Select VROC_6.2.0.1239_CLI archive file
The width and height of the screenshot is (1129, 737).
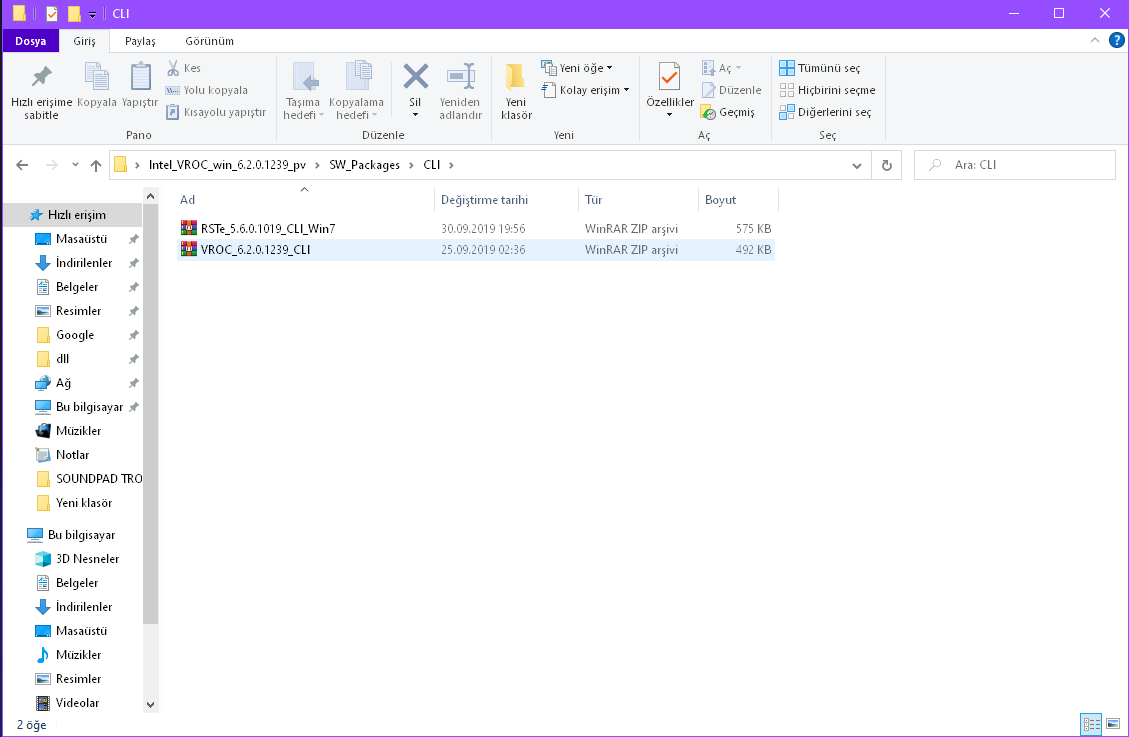tap(476, 250)
